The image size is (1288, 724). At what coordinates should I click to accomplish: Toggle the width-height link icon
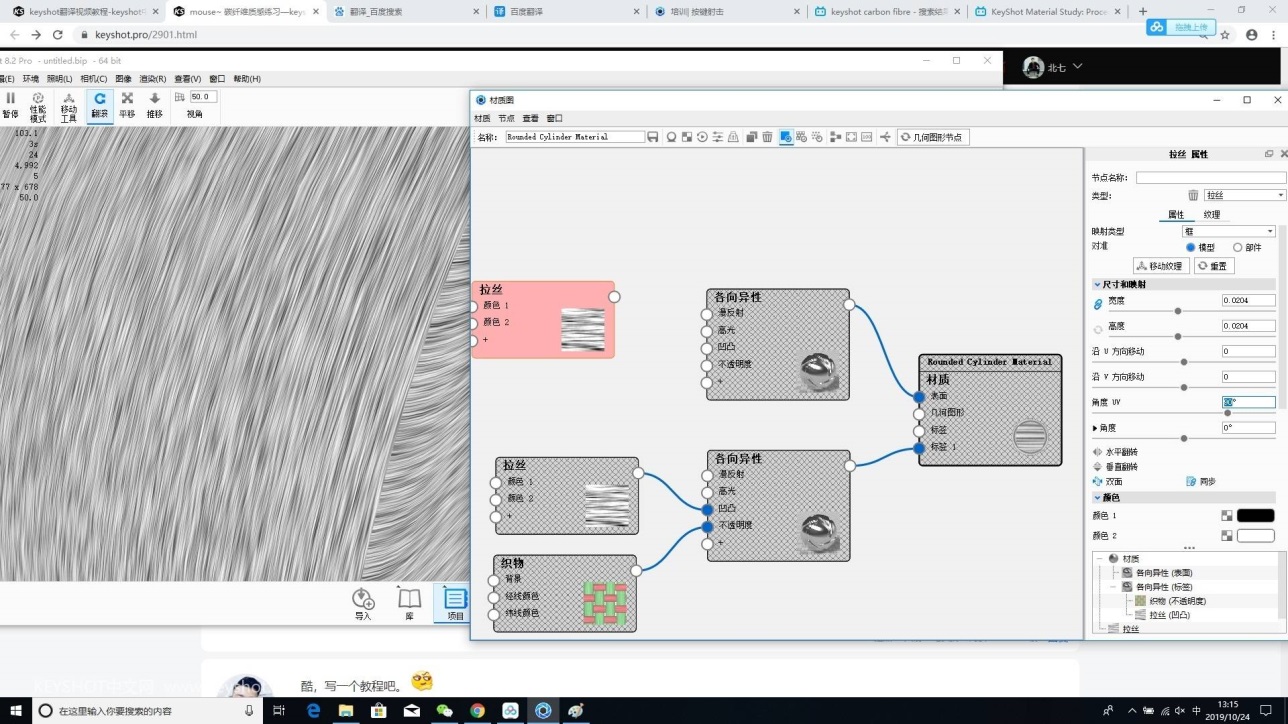click(1098, 304)
